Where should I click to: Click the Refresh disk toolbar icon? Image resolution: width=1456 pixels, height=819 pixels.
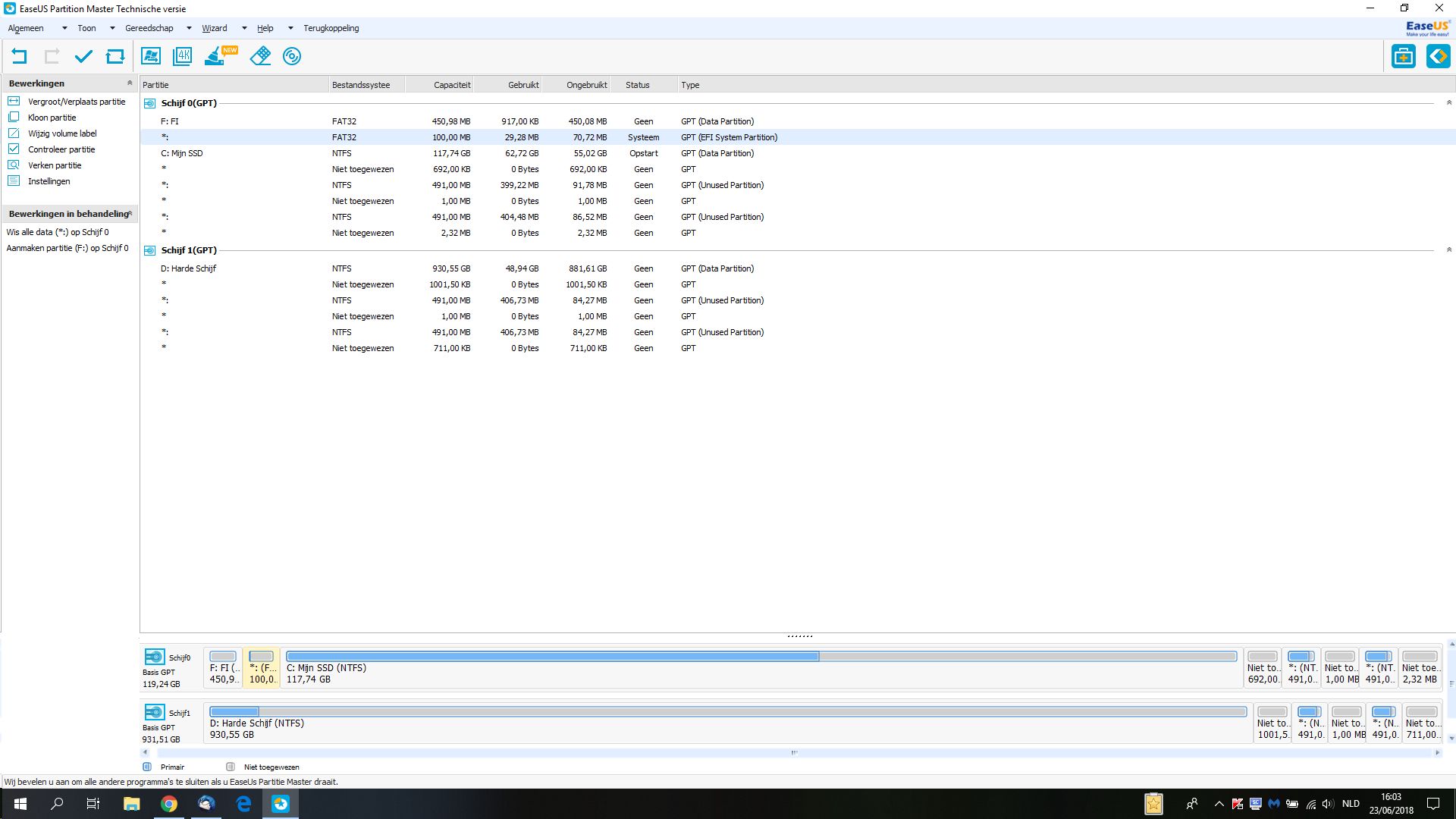[115, 56]
